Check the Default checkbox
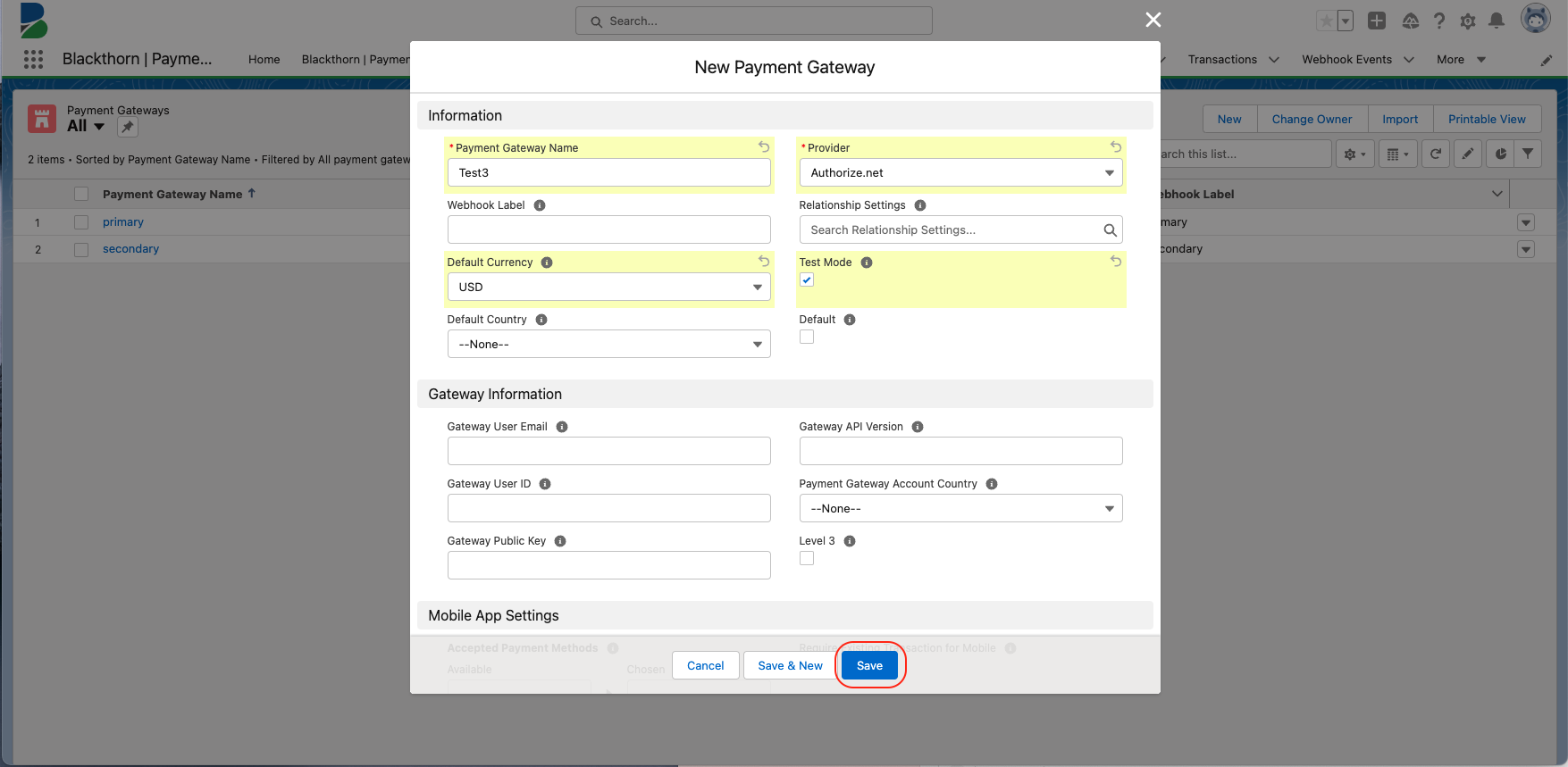Viewport: 1568px width, 767px height. click(x=807, y=337)
